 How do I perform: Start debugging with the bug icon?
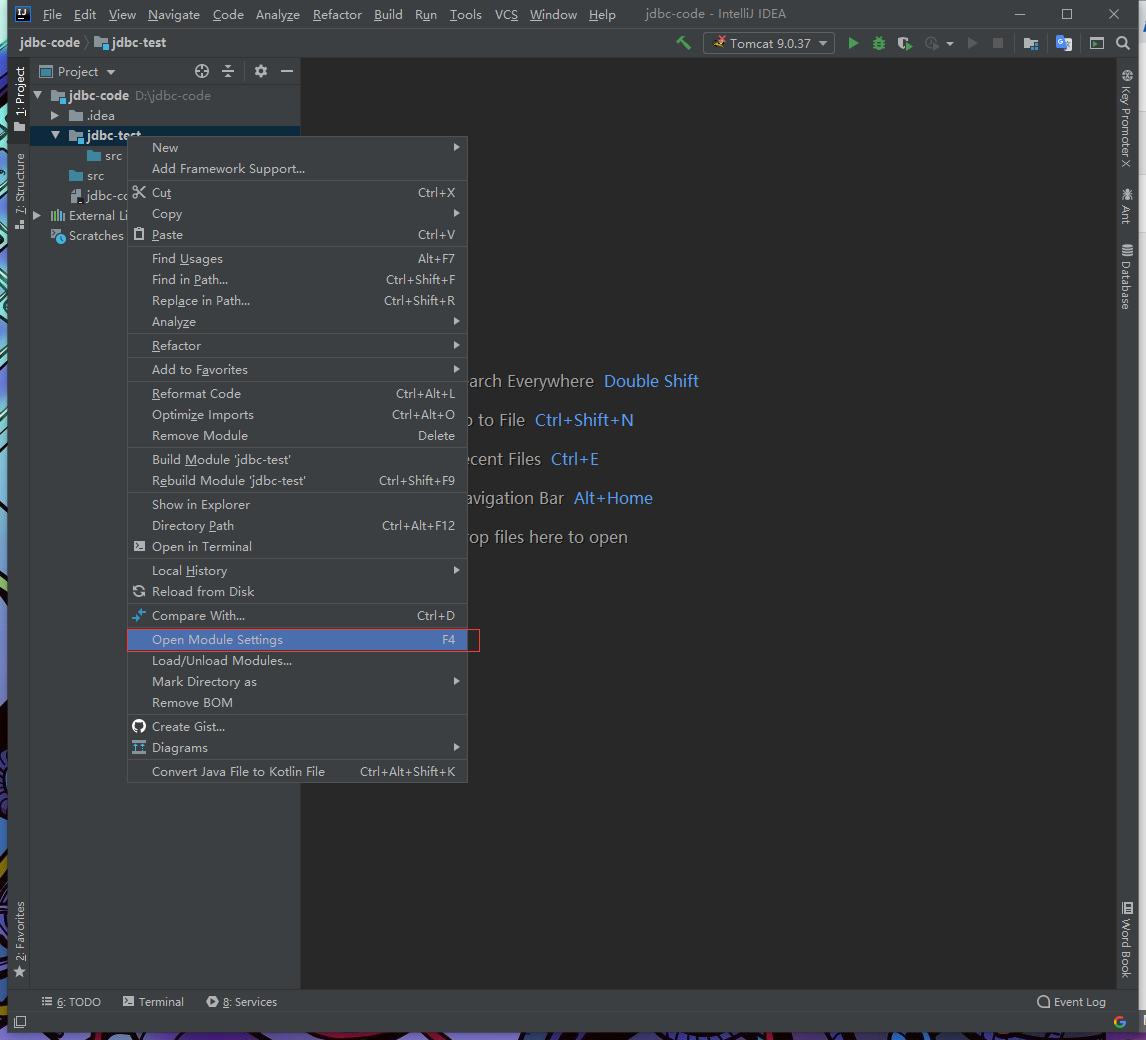[879, 43]
